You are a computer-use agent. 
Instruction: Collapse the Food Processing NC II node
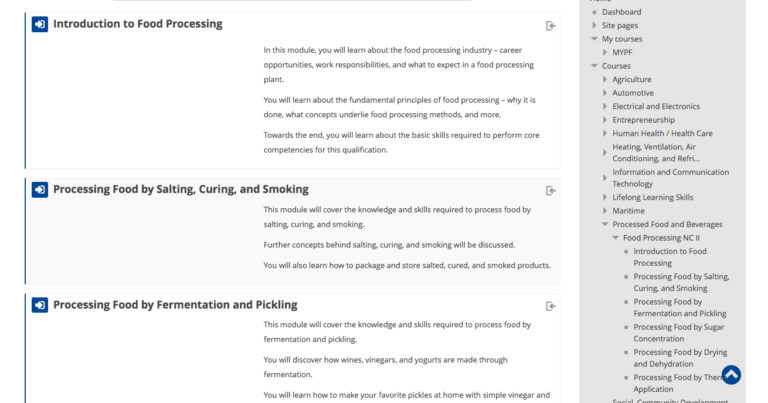[616, 238]
